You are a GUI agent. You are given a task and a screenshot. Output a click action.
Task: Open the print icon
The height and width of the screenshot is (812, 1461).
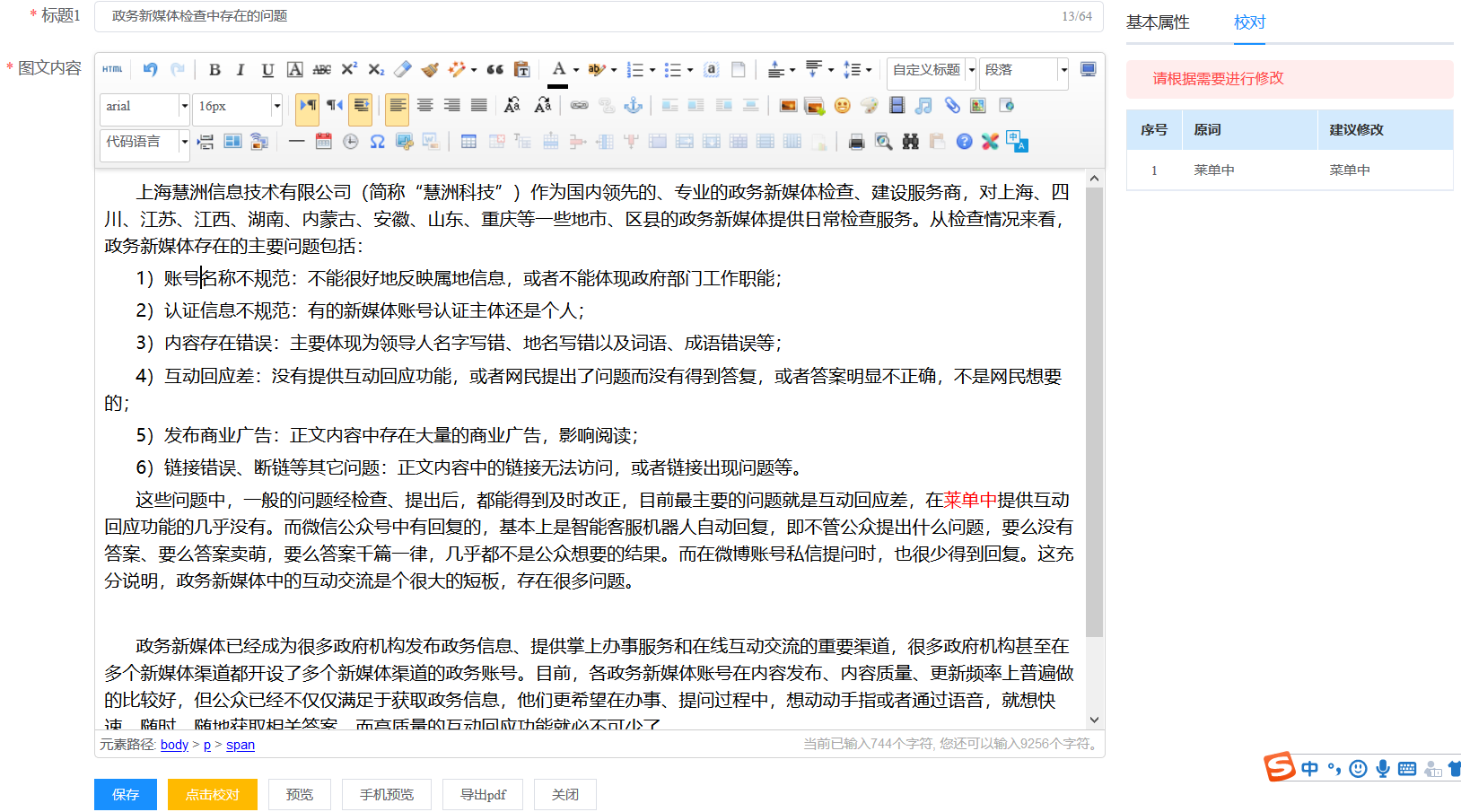(856, 142)
